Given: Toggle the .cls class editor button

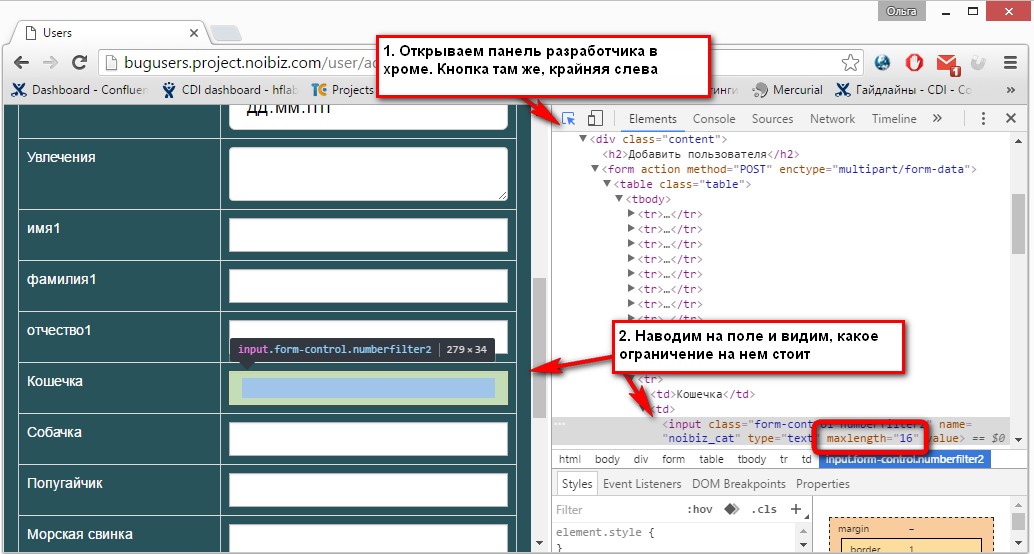Looking at the screenshot, I should point(764,510).
